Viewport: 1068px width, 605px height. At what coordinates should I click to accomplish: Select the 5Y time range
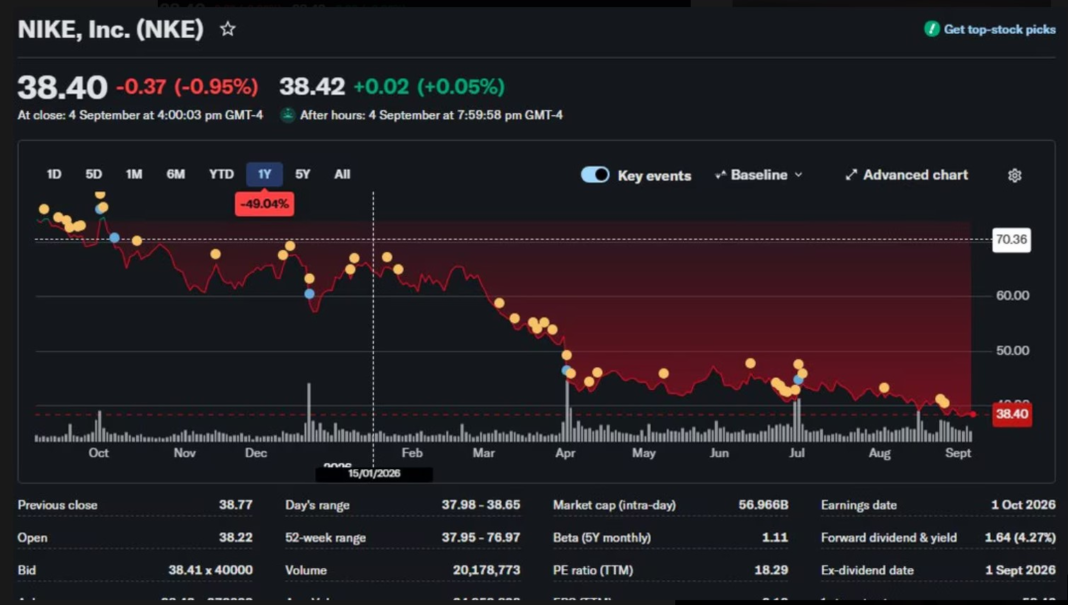click(302, 174)
